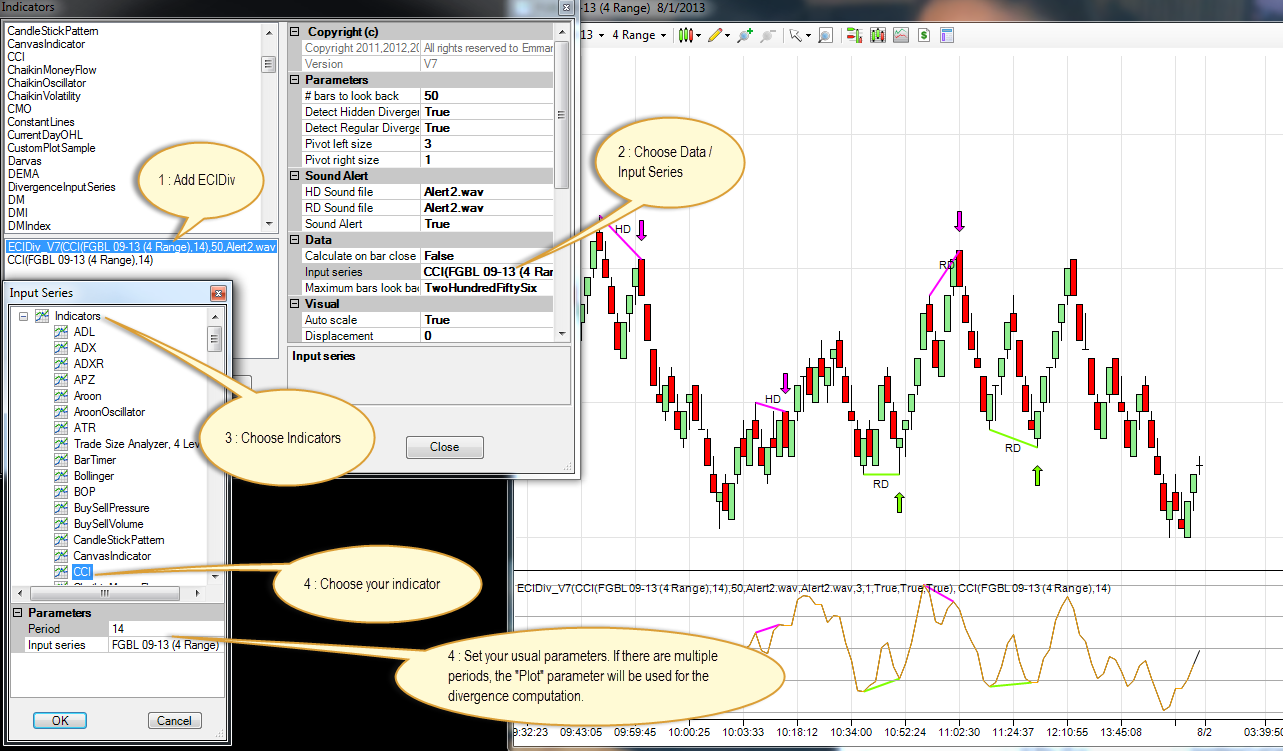Click the chart trader toolbar icon
The width and height of the screenshot is (1283, 751).
coord(854,35)
